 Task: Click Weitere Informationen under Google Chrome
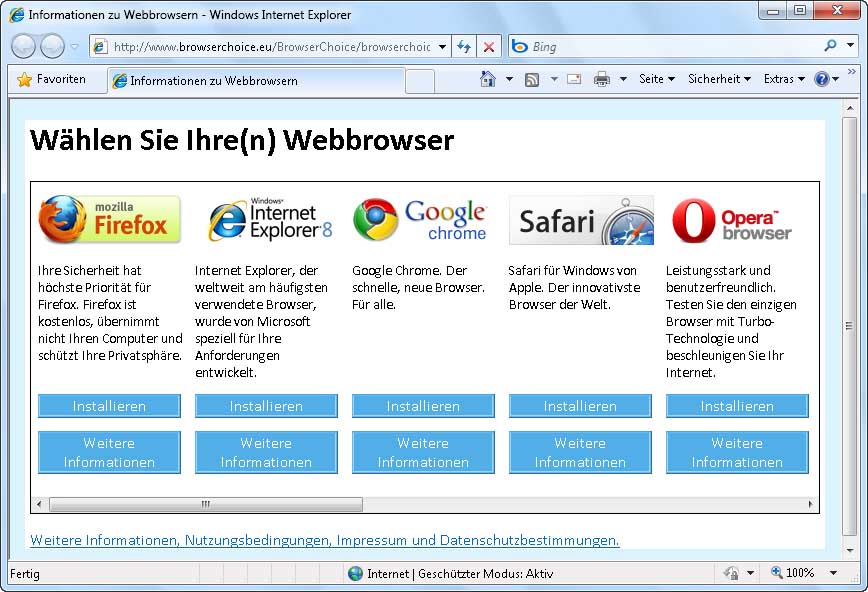click(x=423, y=452)
